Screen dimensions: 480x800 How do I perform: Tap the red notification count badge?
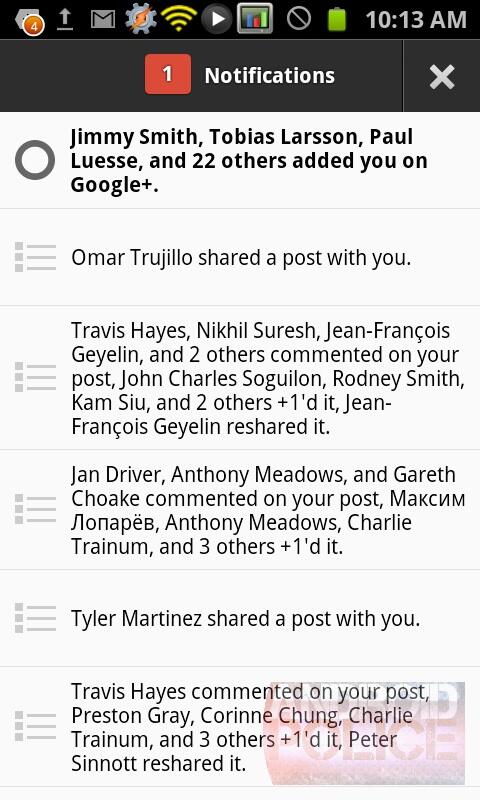tap(168, 74)
